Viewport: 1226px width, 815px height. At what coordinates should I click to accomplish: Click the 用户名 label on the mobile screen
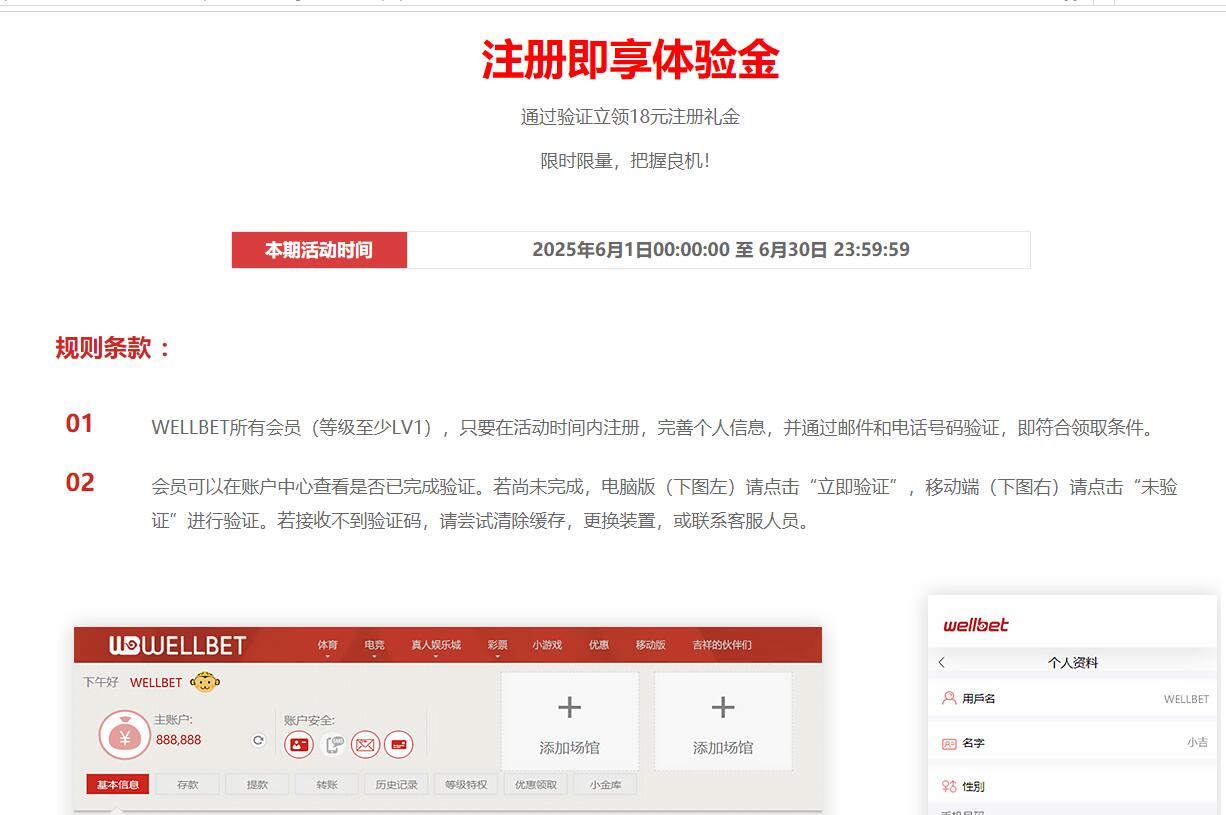[x=979, y=699]
